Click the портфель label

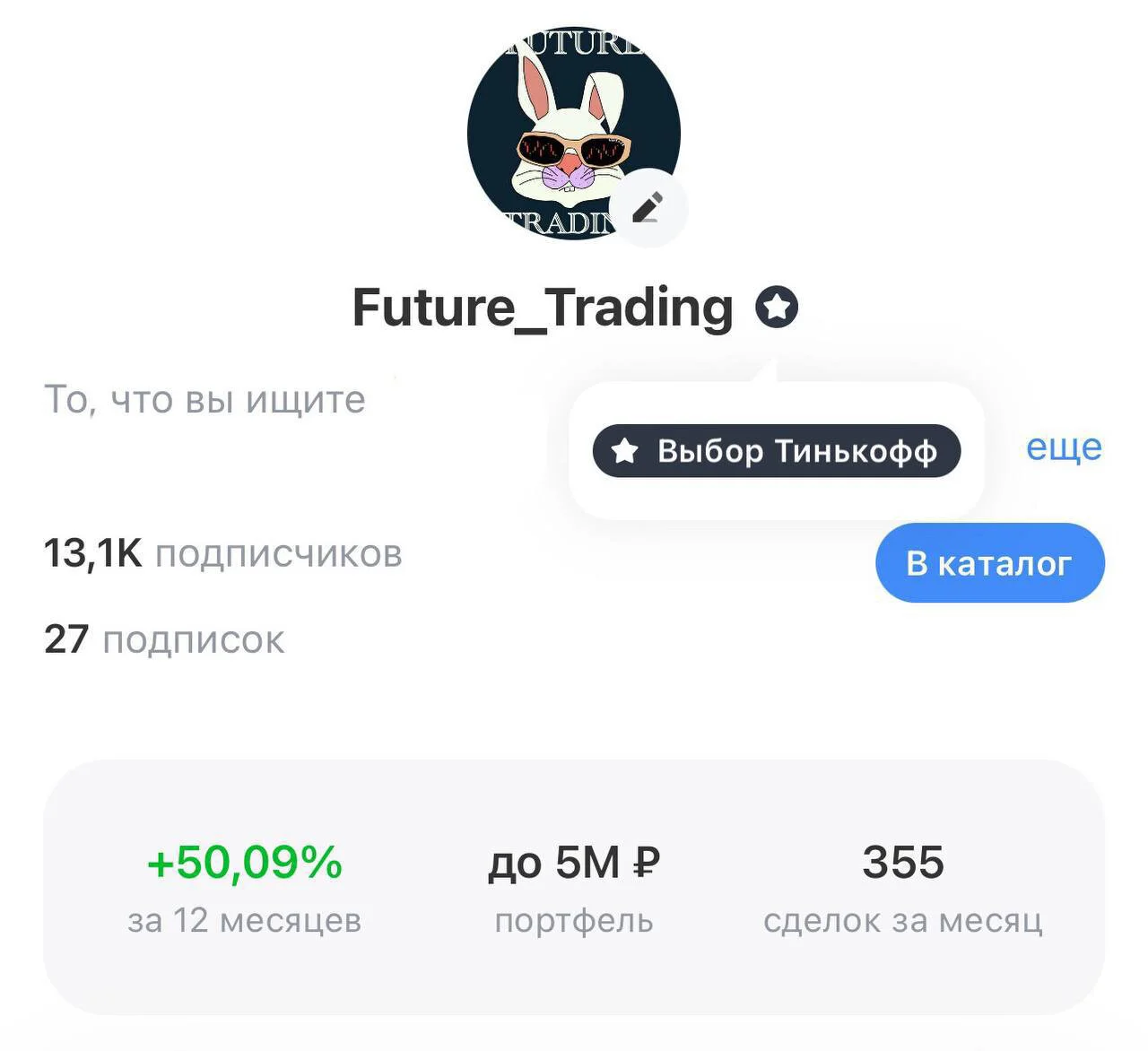(574, 922)
